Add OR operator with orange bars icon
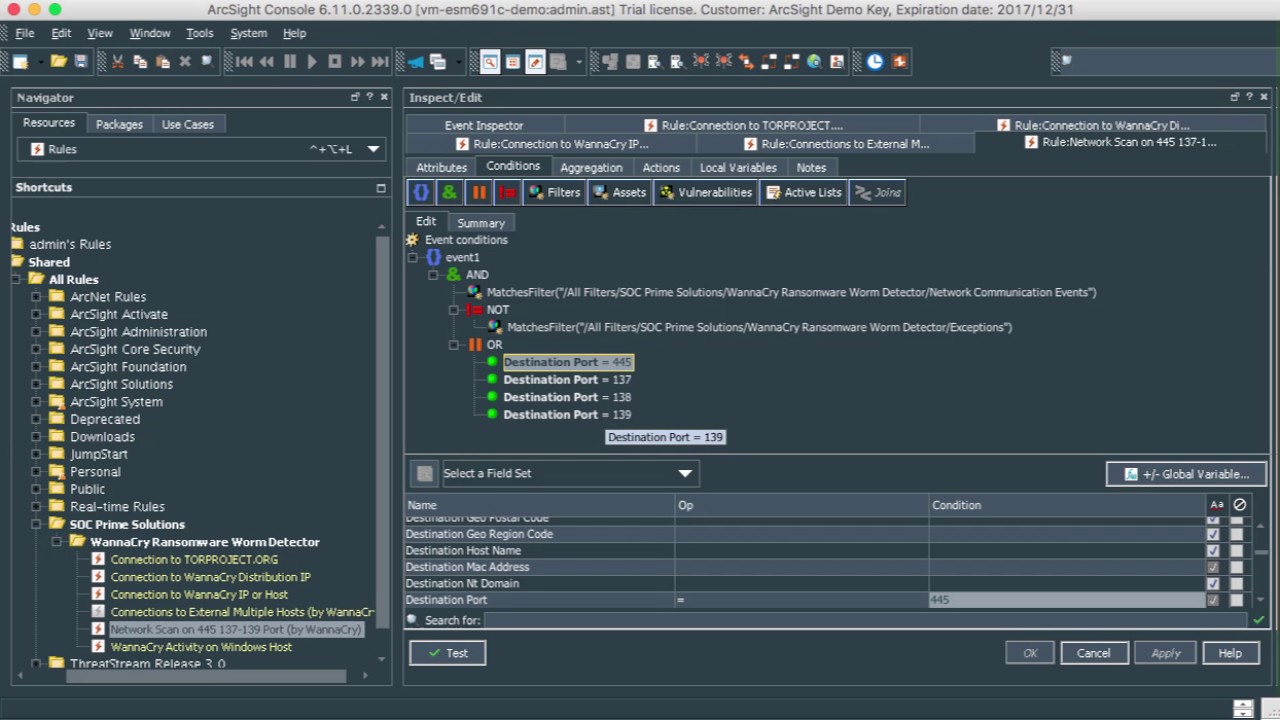This screenshot has height=720, width=1280. point(479,192)
